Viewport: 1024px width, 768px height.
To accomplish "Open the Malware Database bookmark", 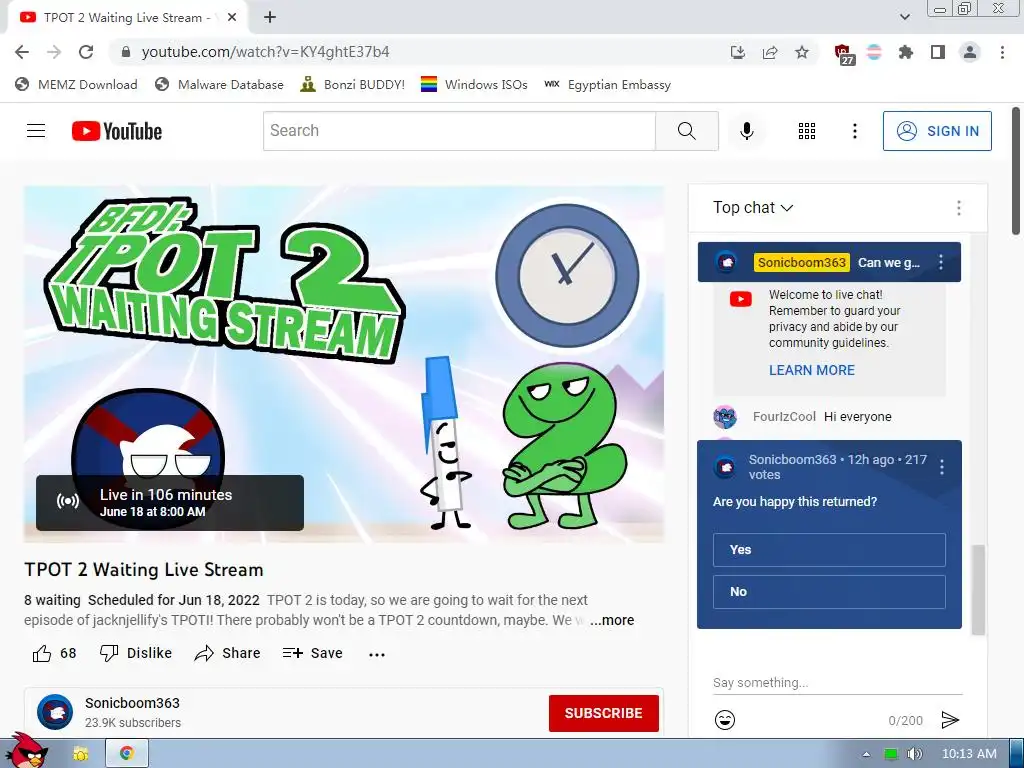I will 219,84.
